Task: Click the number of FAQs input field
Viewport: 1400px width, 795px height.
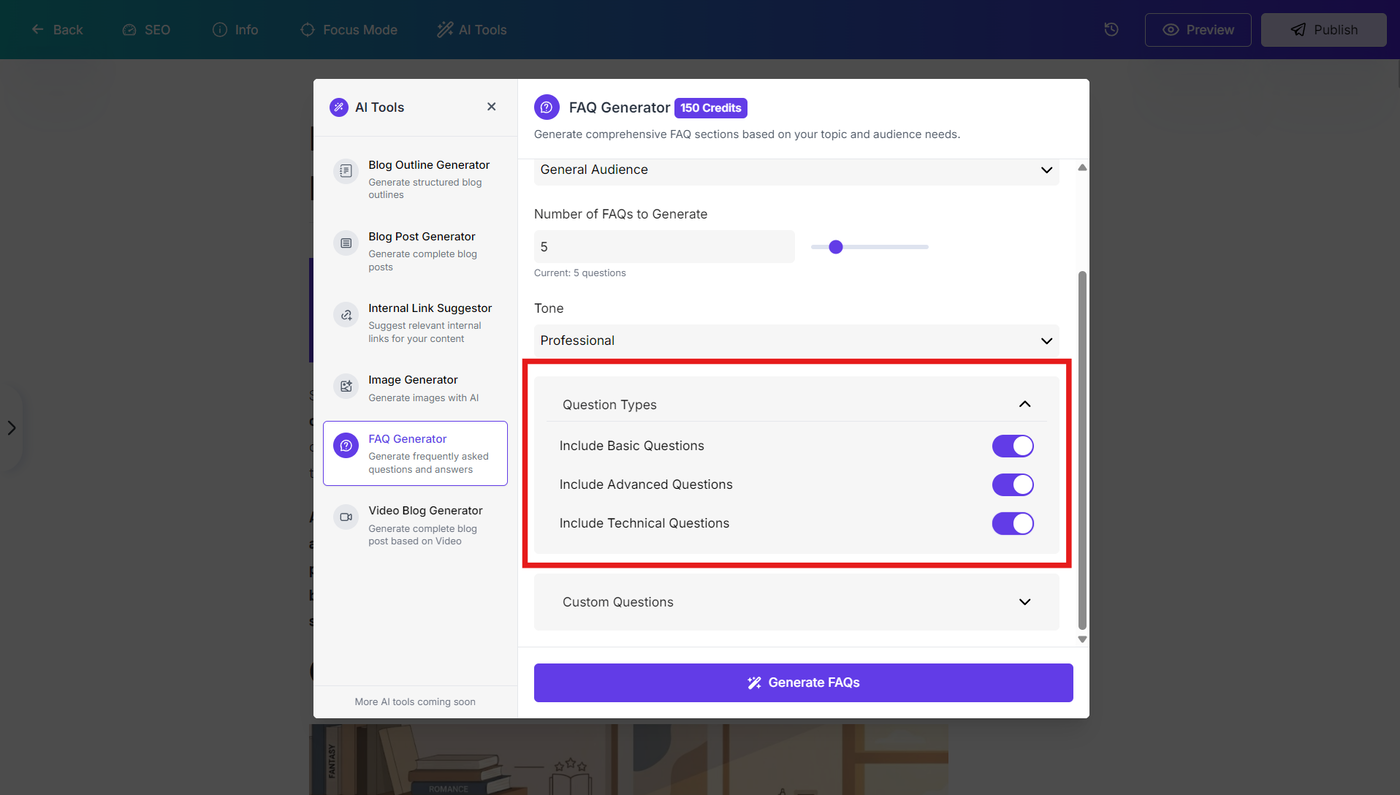Action: click(664, 247)
